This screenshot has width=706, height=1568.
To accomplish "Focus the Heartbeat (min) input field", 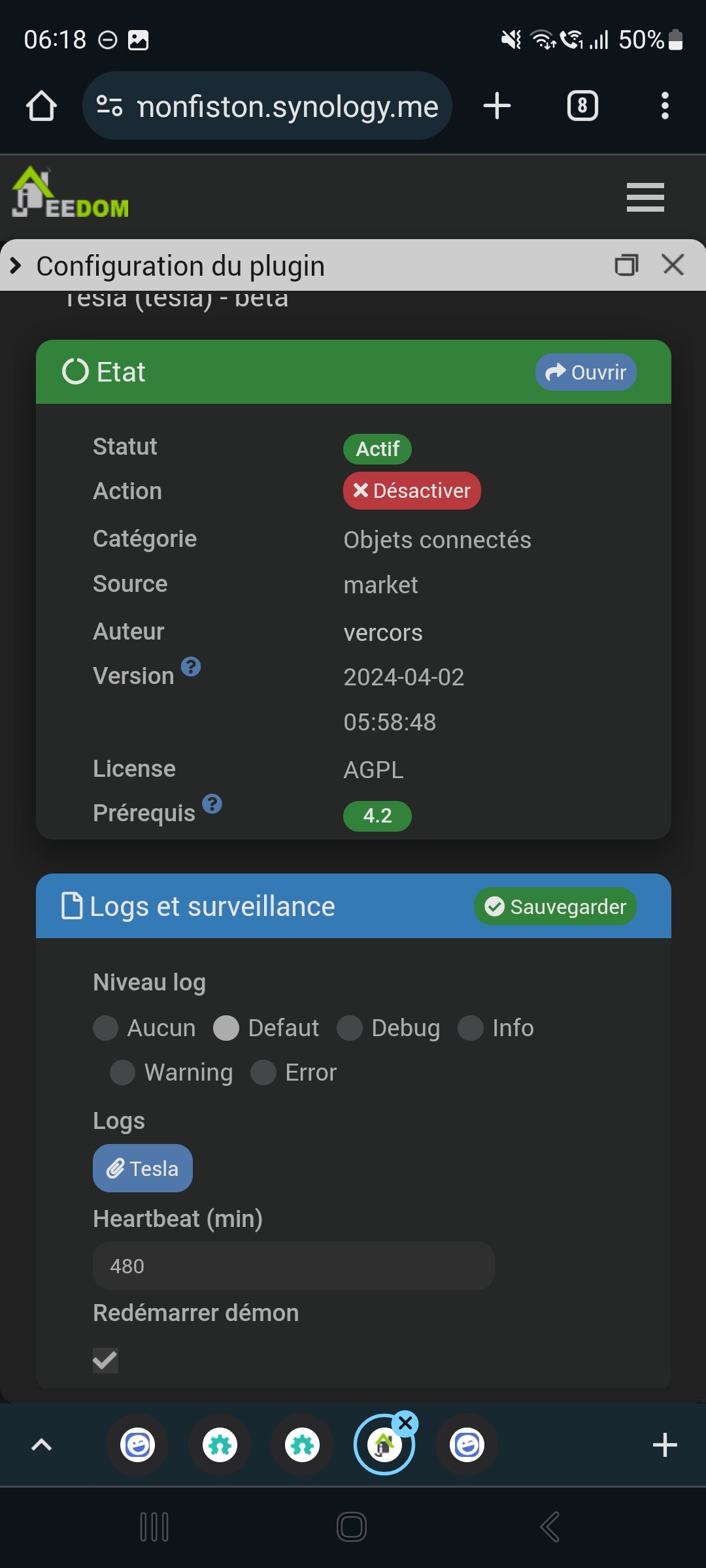I will point(294,1266).
